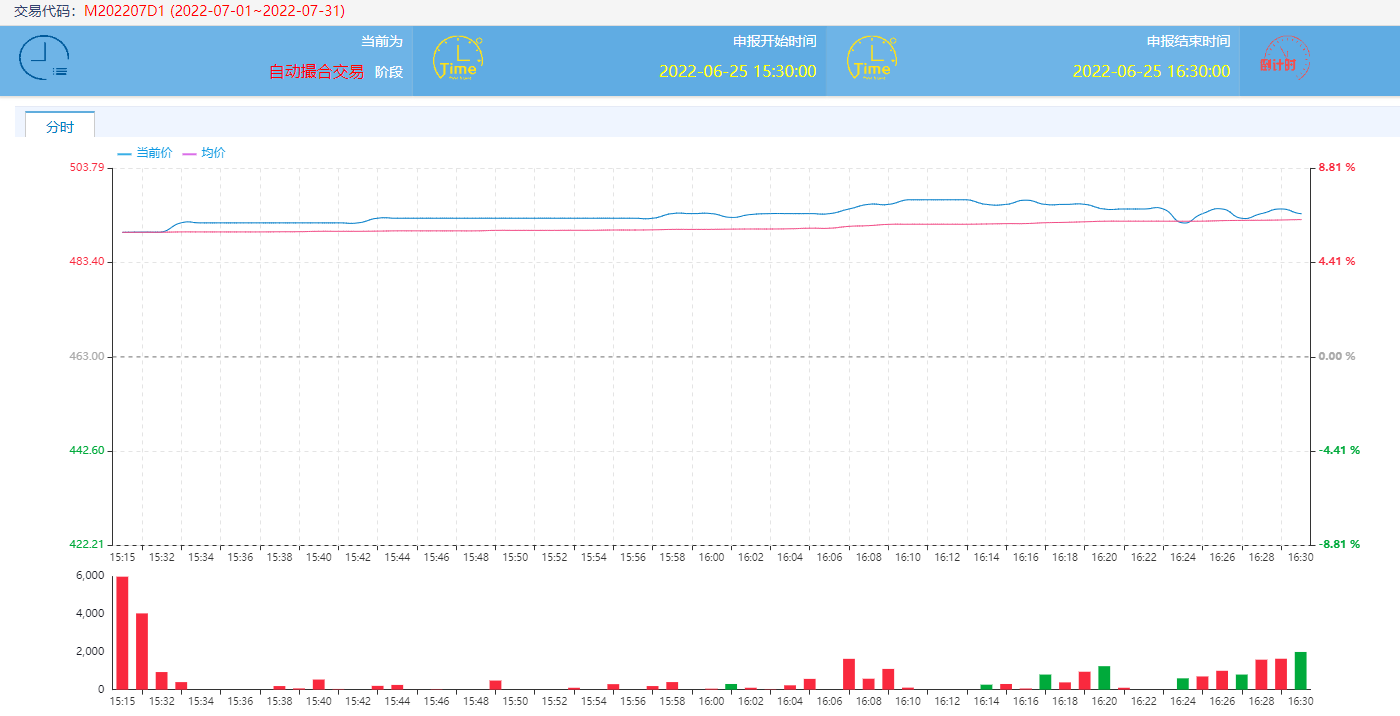
Task: Toggle the 当前价 legend series
Action: pyautogui.click(x=145, y=153)
